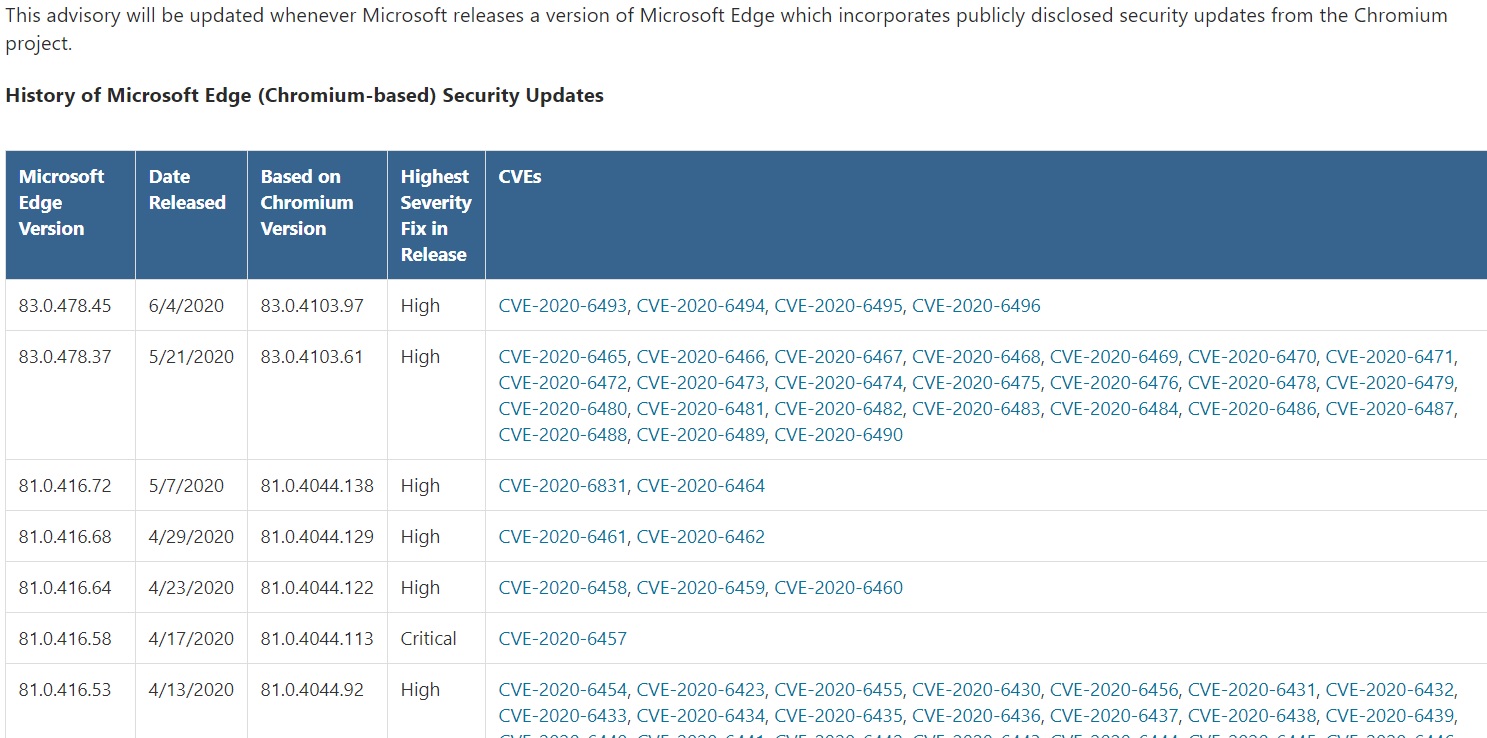The height and width of the screenshot is (738, 1487).
Task: Open the CVE-2020-6437 link
Action: click(1114, 716)
